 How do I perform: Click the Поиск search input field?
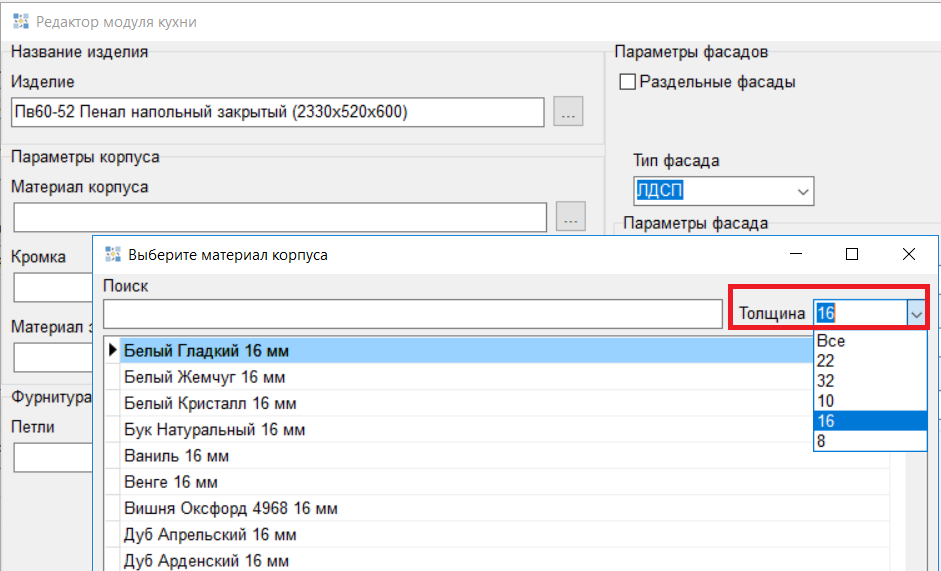(412, 314)
